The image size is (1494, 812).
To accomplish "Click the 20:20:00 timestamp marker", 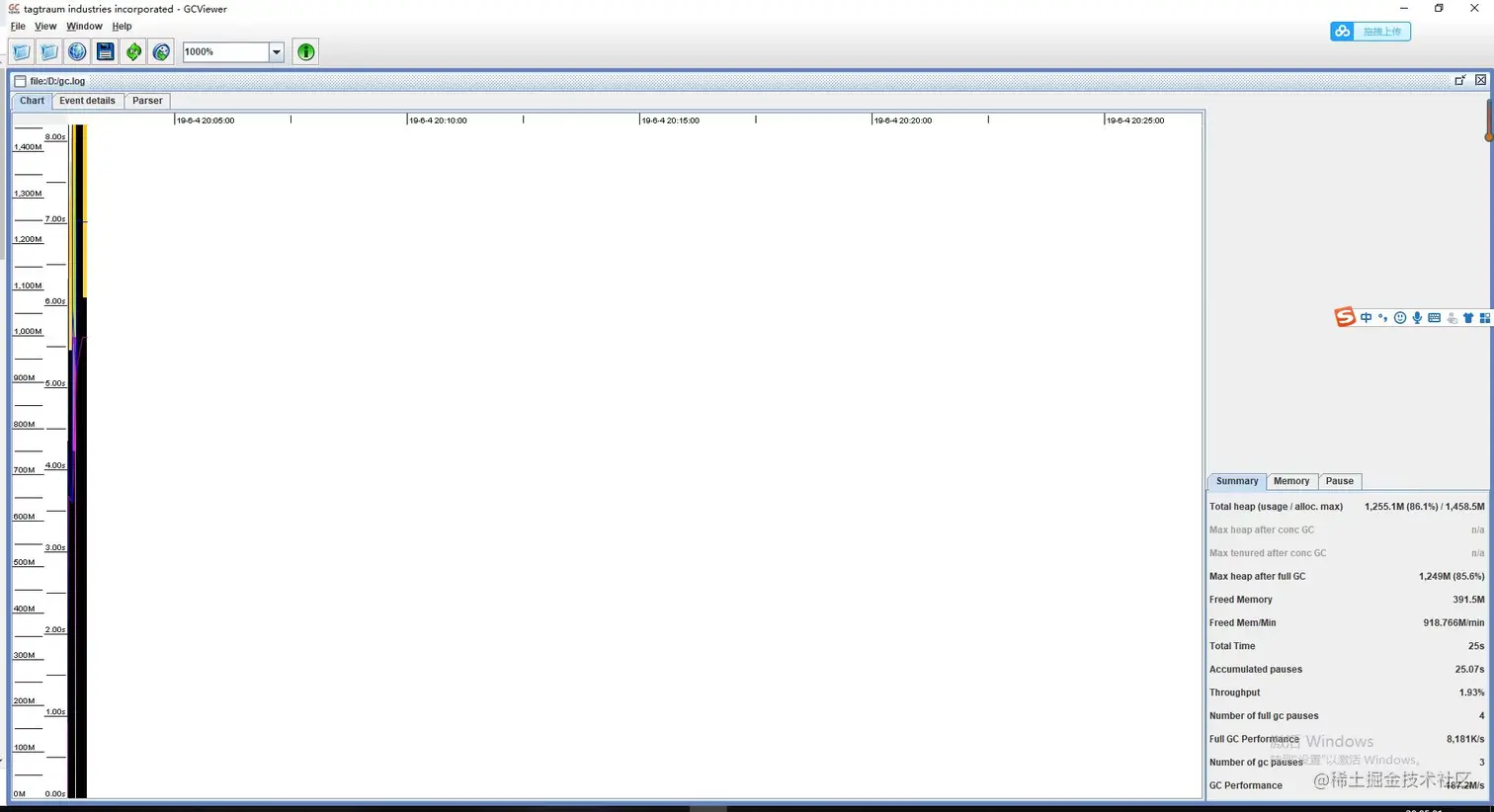I will 903,121.
